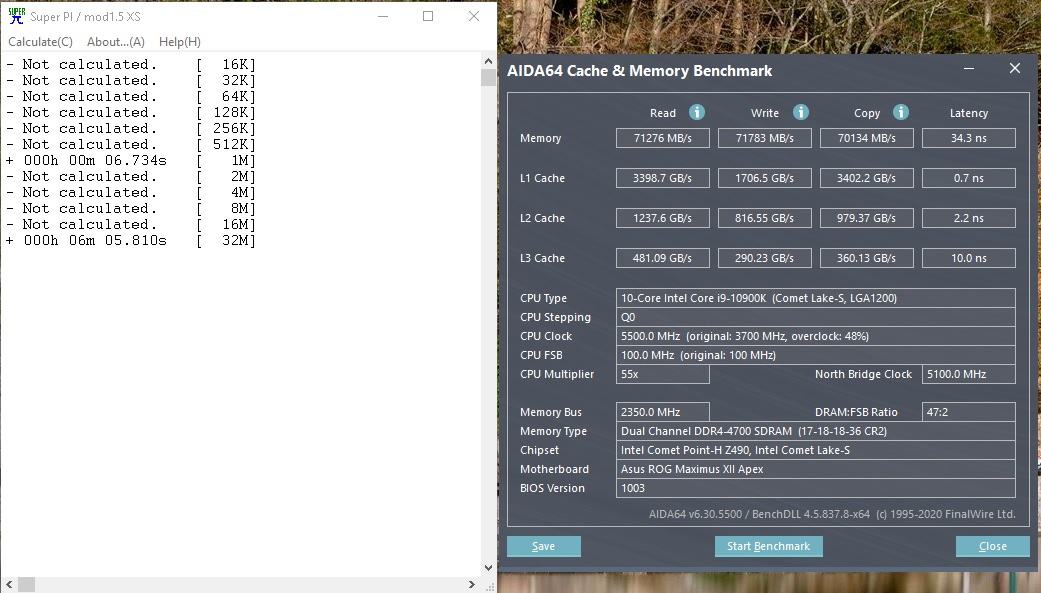Minimize the AIDA64 benchmark window
This screenshot has width=1041, height=593.
[x=969, y=68]
